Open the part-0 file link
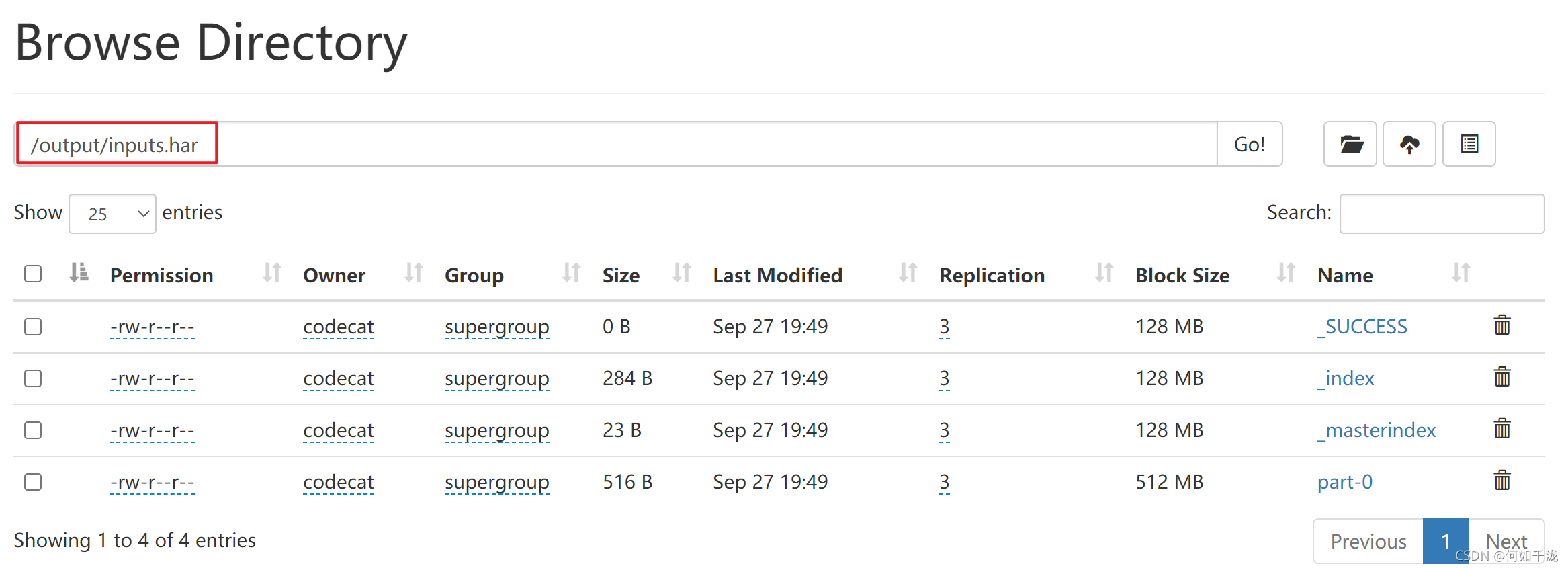The image size is (1568, 568). coord(1345,482)
